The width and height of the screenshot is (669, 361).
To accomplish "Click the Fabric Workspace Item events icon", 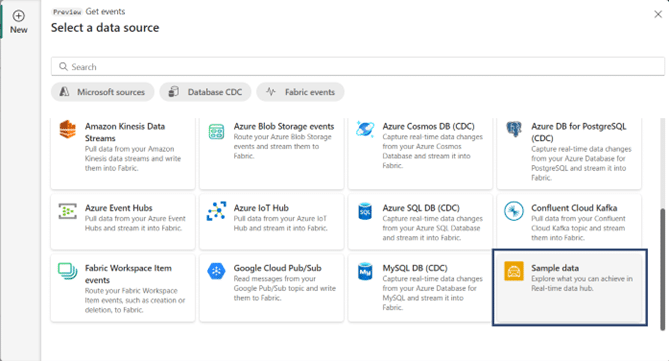I will click(67, 271).
